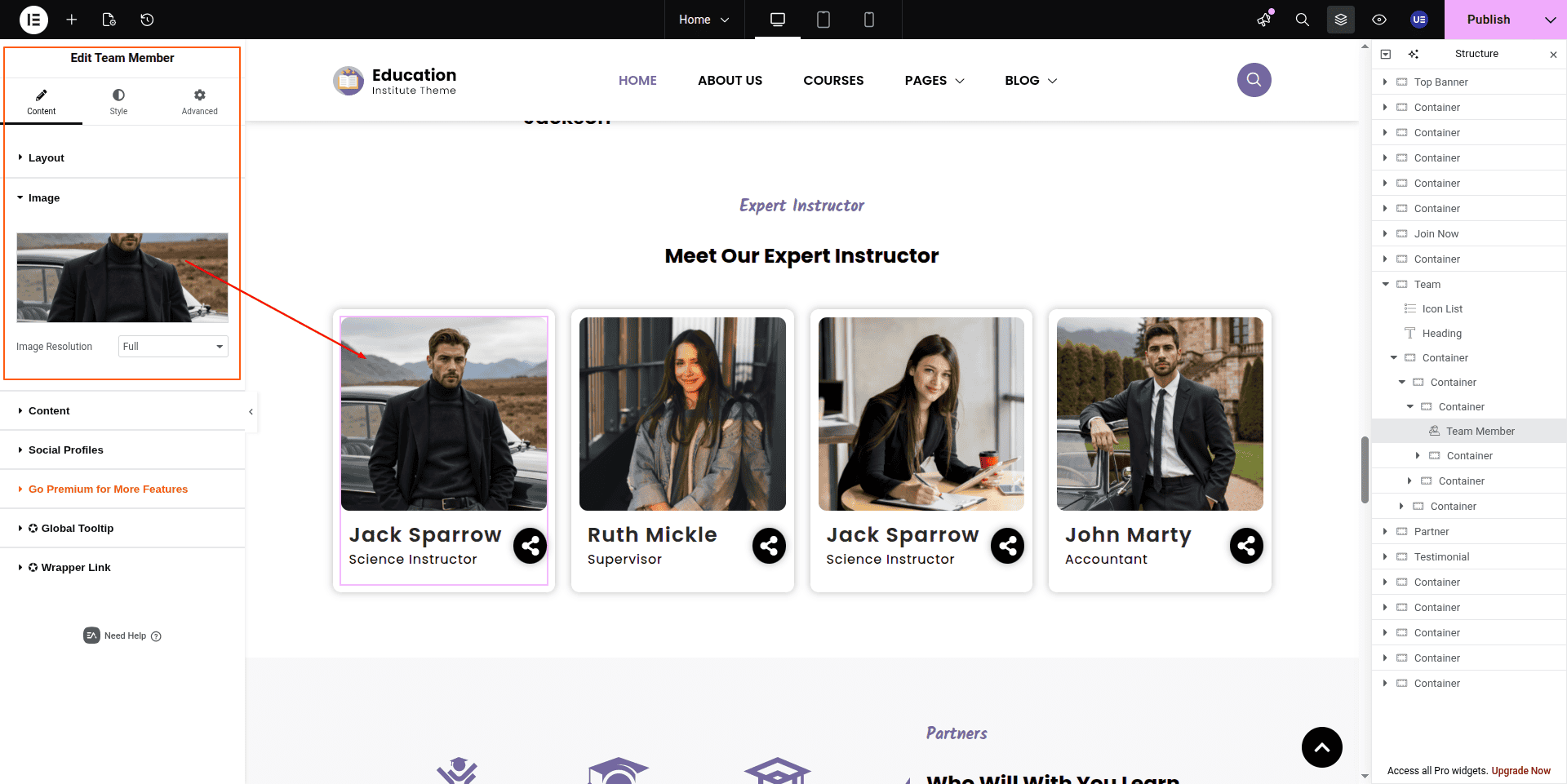Click Ruth Mickle's share icon
This screenshot has width=1567, height=784.
tap(769, 546)
